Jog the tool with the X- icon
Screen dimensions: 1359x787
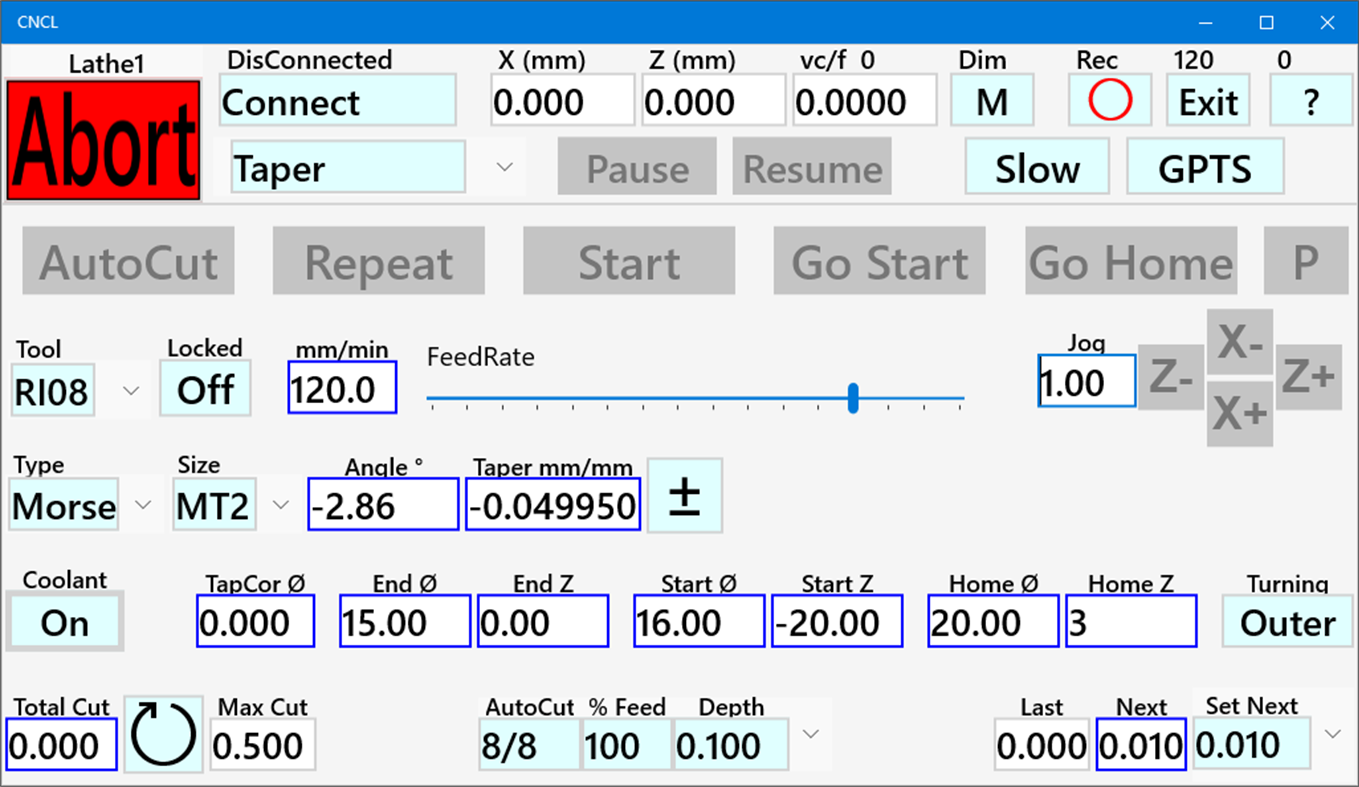(x=1240, y=341)
